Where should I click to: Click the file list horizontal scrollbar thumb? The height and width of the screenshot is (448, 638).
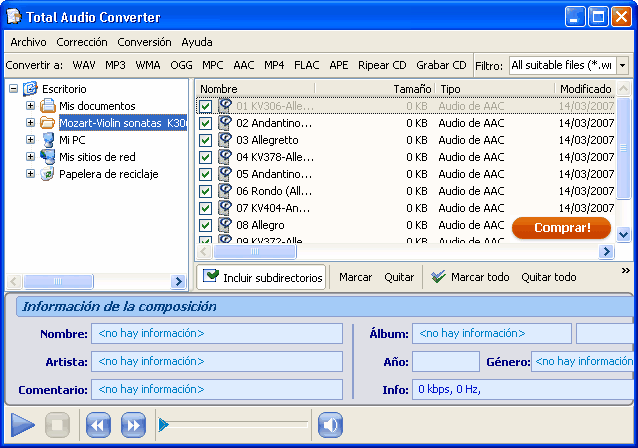coord(255,251)
